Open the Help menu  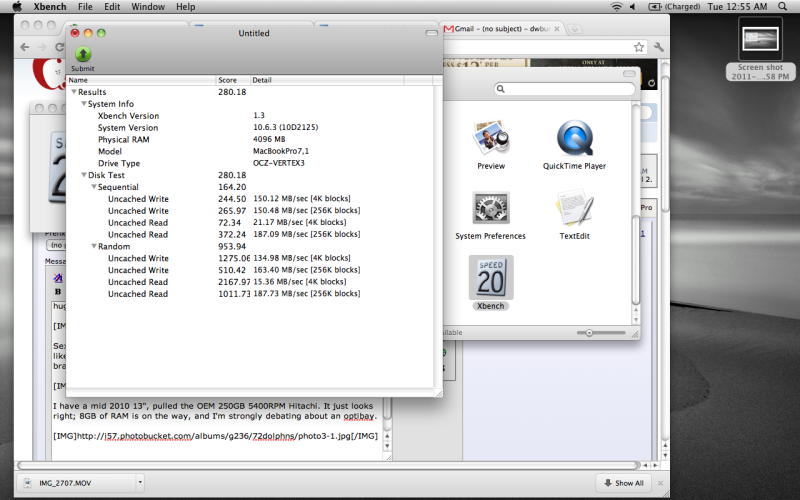(186, 7)
